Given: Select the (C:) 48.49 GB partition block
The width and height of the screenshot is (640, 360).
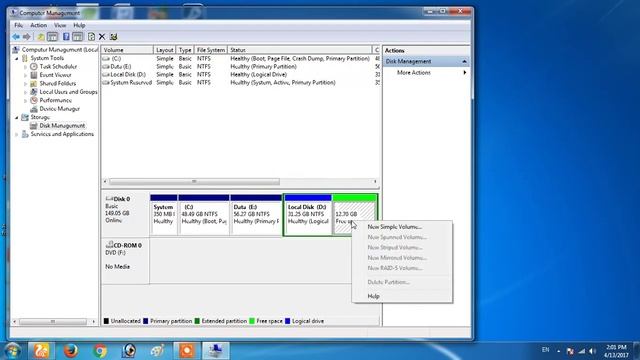Looking at the screenshot, I should point(204,215).
